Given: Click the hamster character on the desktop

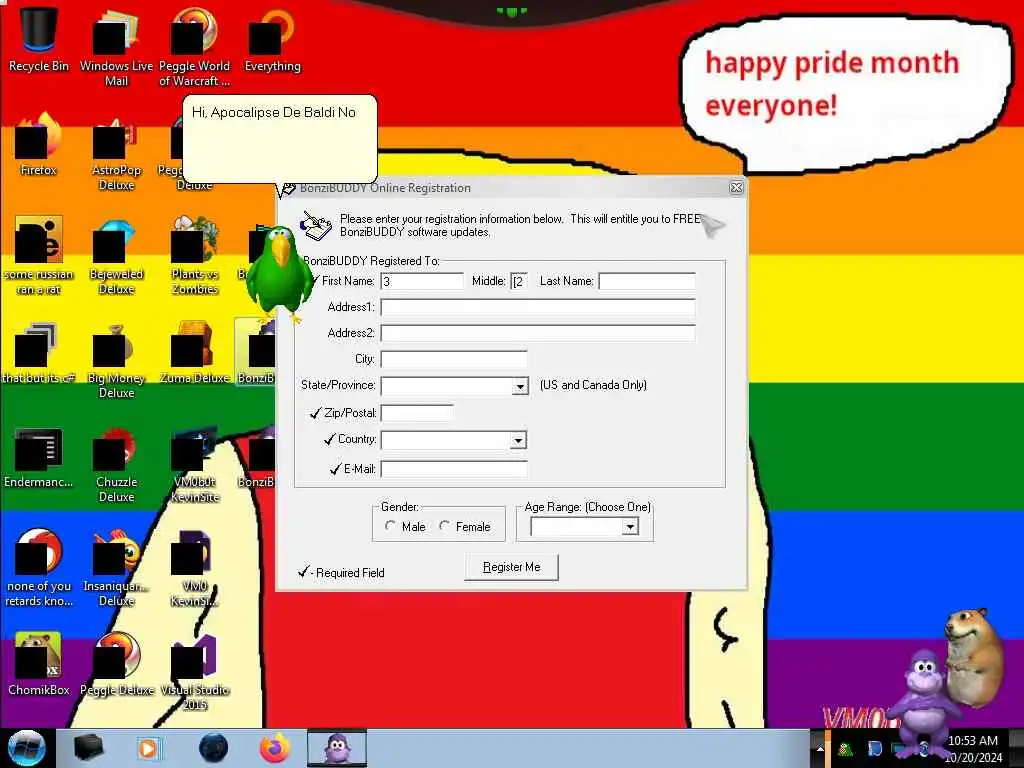Looking at the screenshot, I should tap(973, 656).
